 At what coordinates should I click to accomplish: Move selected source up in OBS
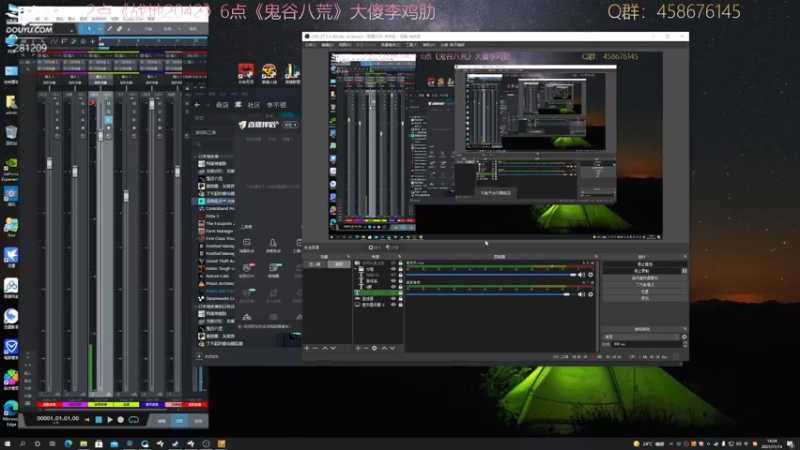[384, 348]
